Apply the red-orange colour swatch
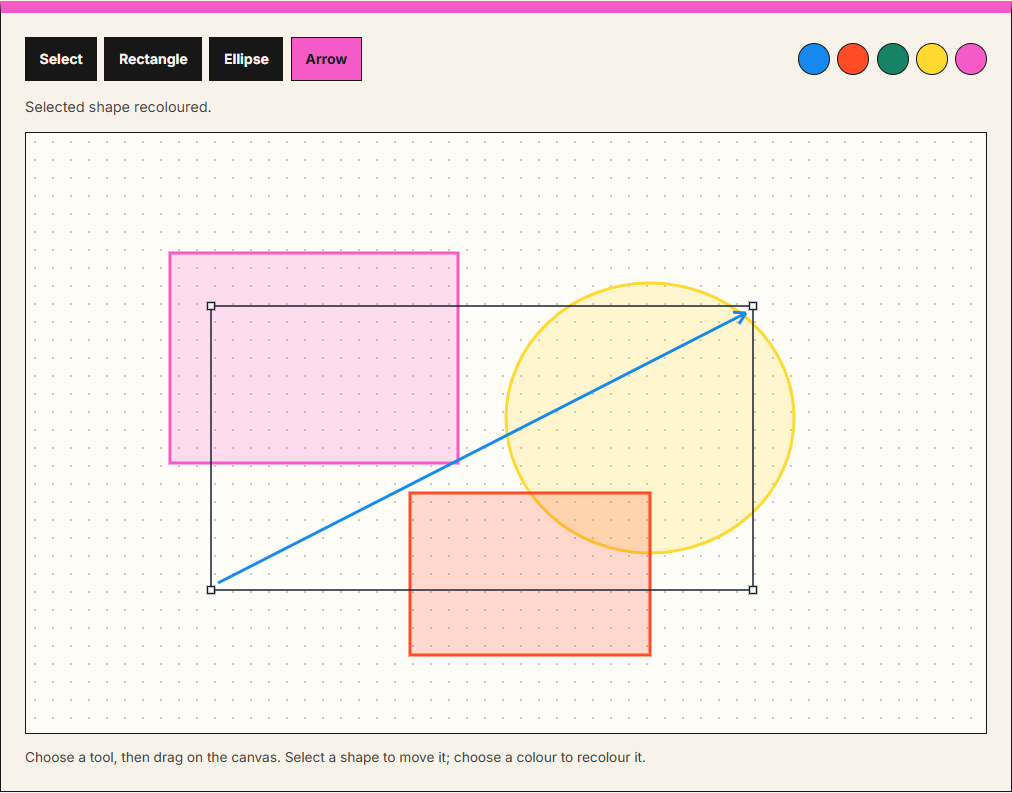The image size is (1012, 793). tap(853, 59)
